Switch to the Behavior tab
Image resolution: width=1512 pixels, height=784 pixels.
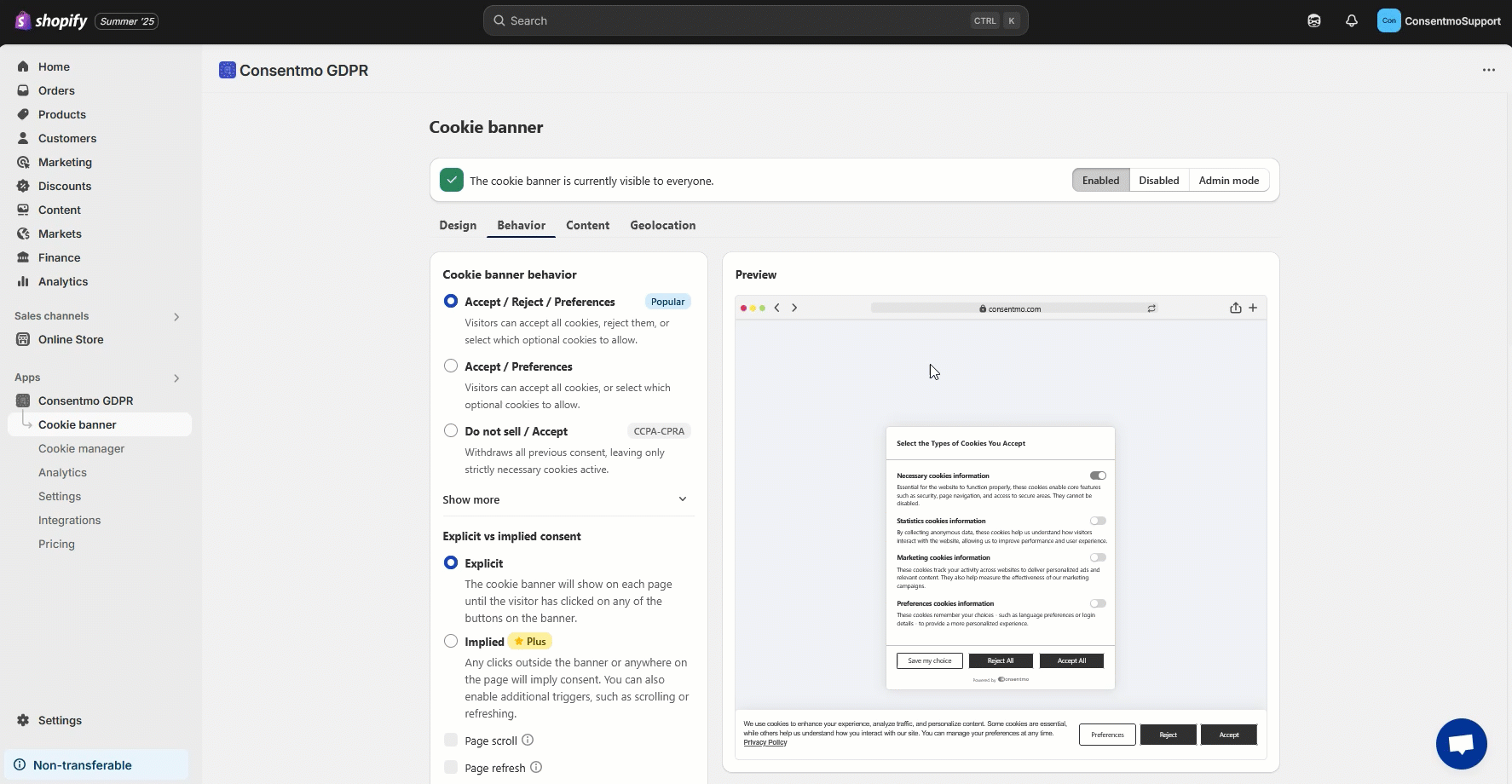522,225
